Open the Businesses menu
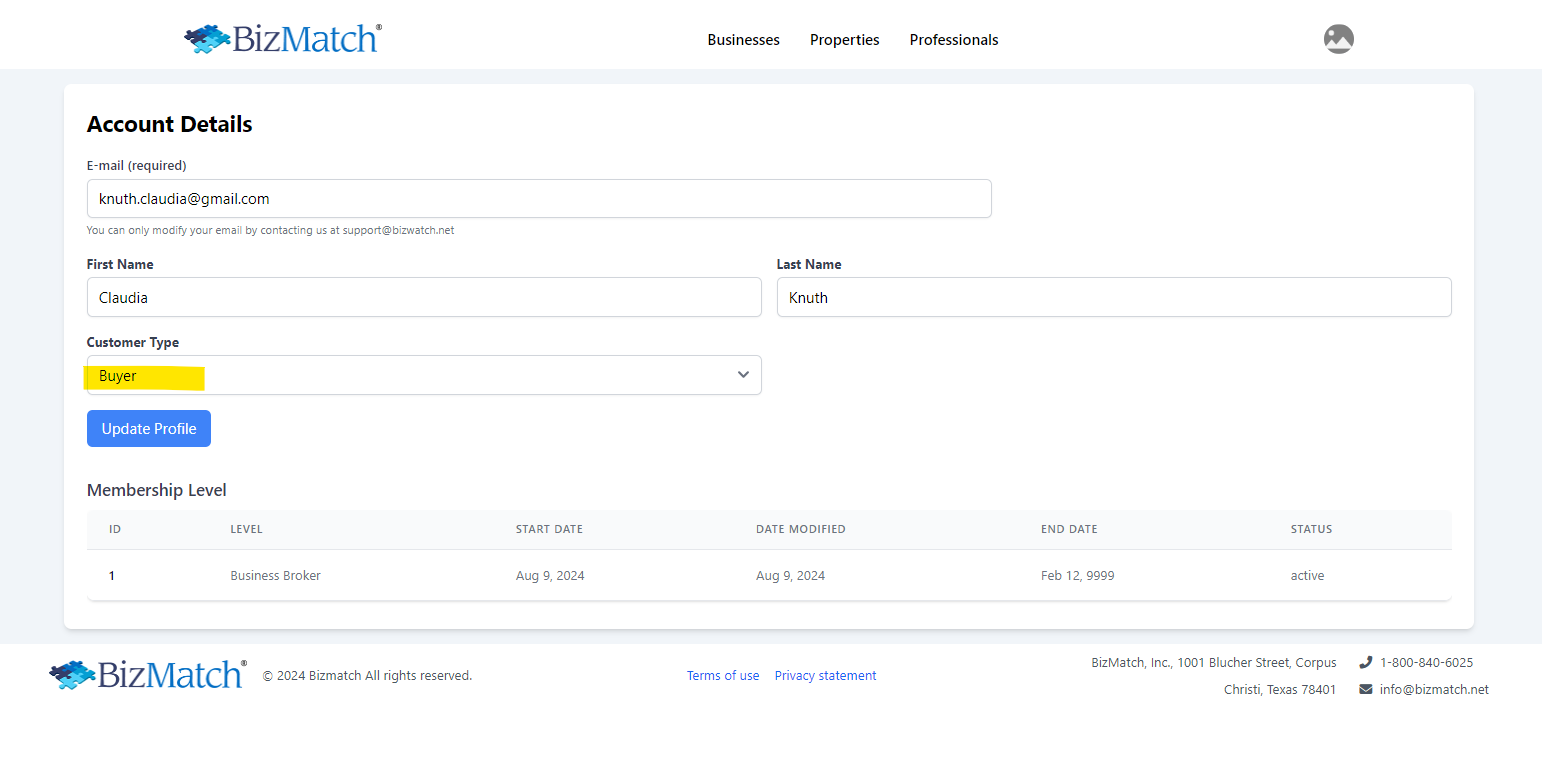The image size is (1542, 758). tap(743, 40)
